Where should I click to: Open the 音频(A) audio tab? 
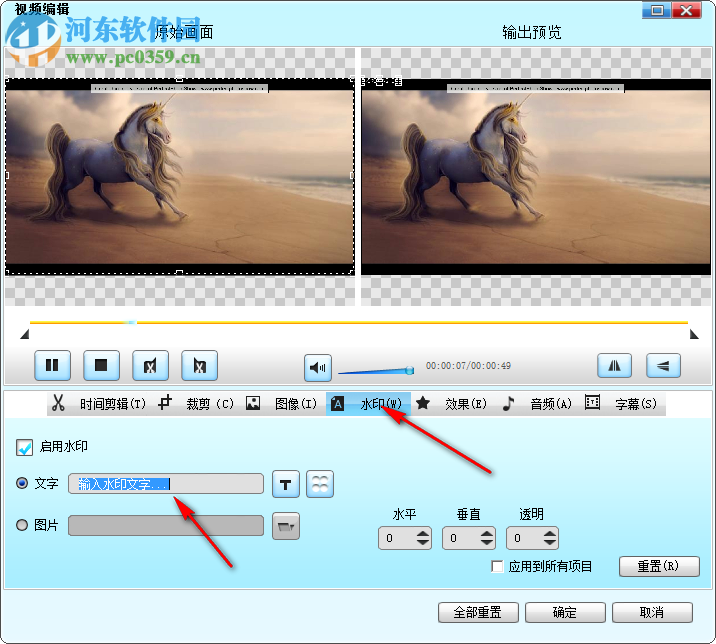pos(551,404)
